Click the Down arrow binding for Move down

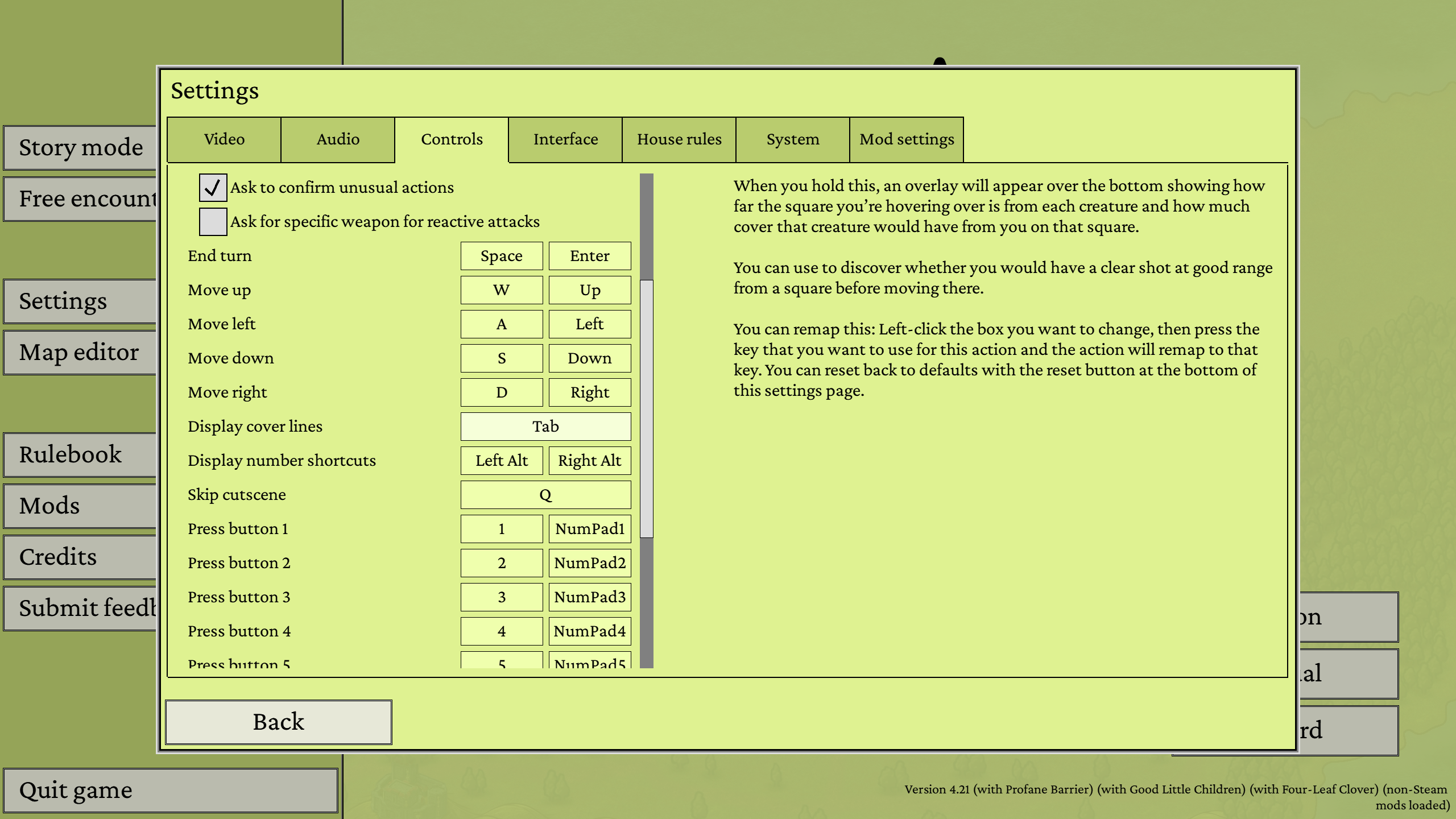589,358
